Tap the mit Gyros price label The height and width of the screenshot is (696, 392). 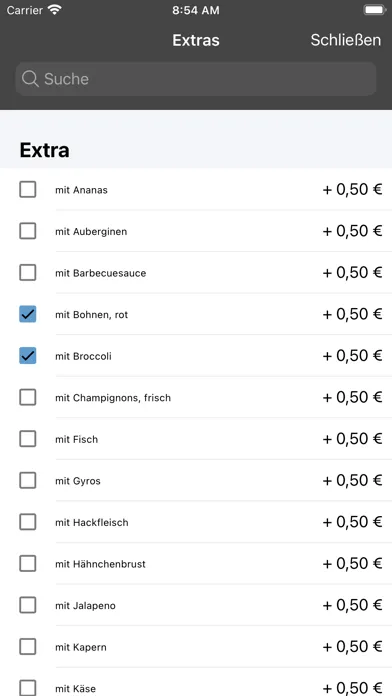(x=352, y=480)
